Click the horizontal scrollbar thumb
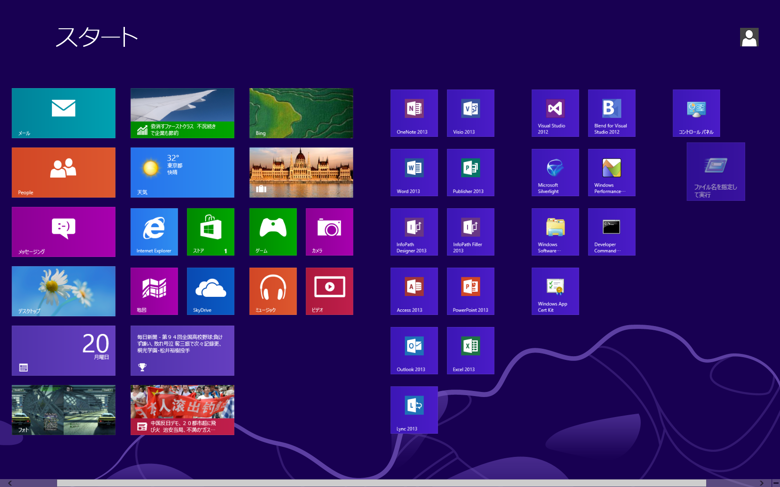Image resolution: width=780 pixels, height=487 pixels. pyautogui.click(x=382, y=483)
